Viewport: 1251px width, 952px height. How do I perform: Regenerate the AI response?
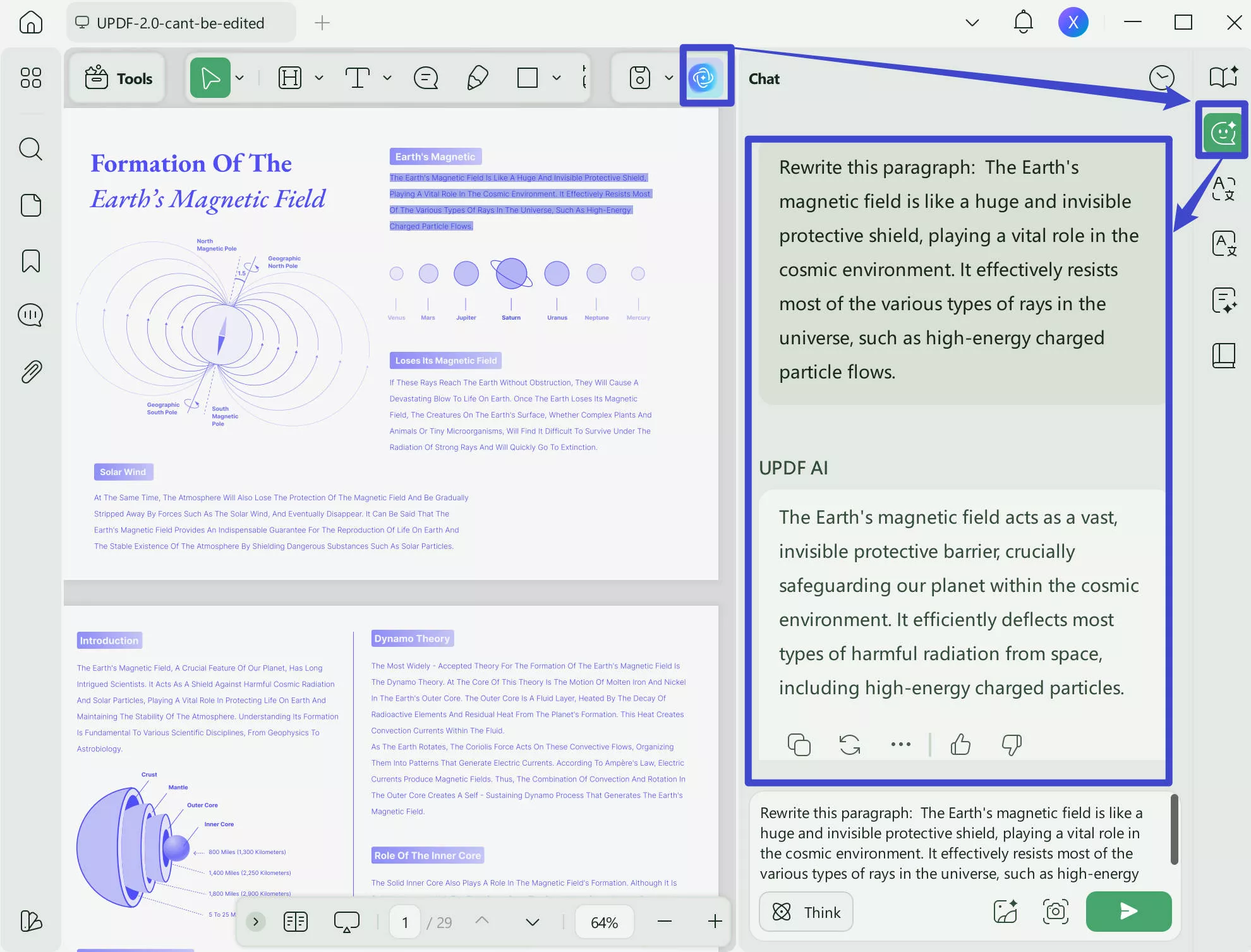849,744
